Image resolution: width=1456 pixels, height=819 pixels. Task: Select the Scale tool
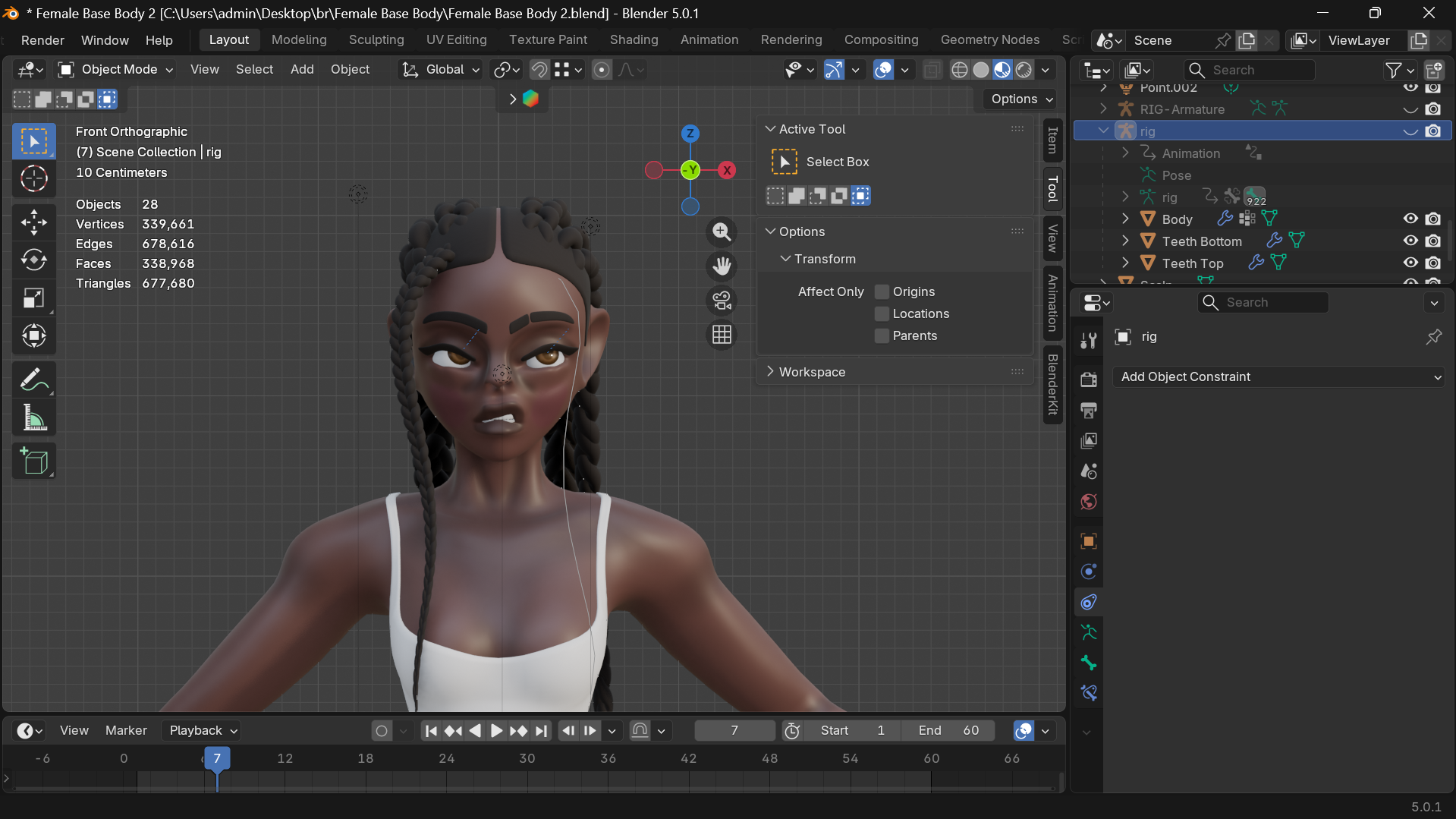point(34,298)
